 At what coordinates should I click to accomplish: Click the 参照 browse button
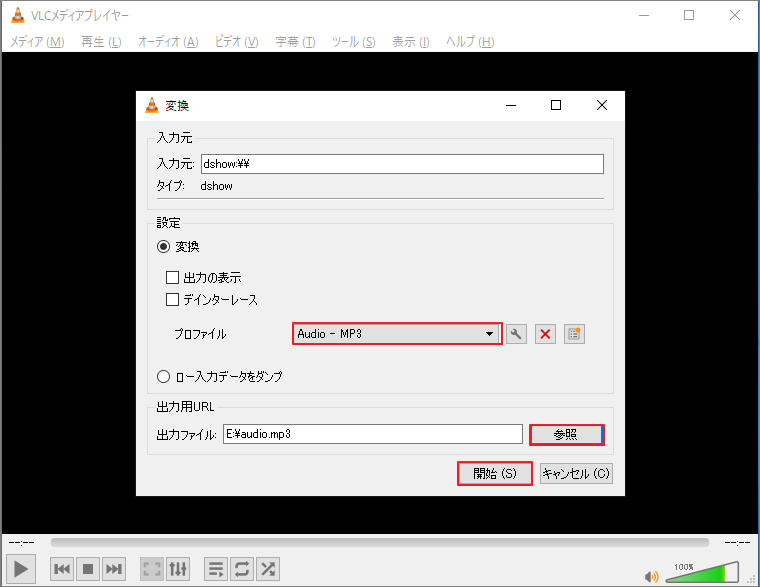pos(567,434)
